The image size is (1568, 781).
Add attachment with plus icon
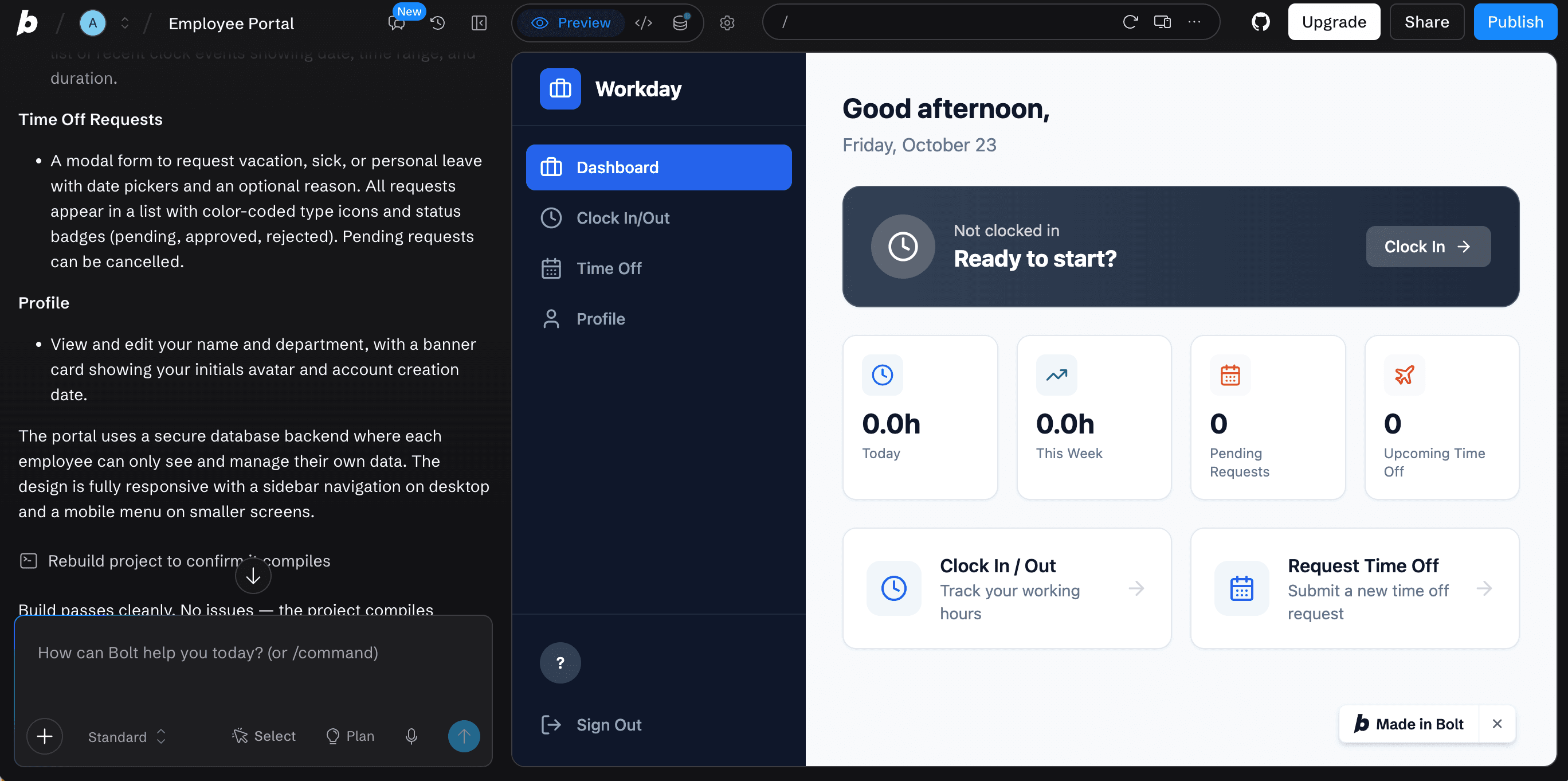[x=45, y=736]
